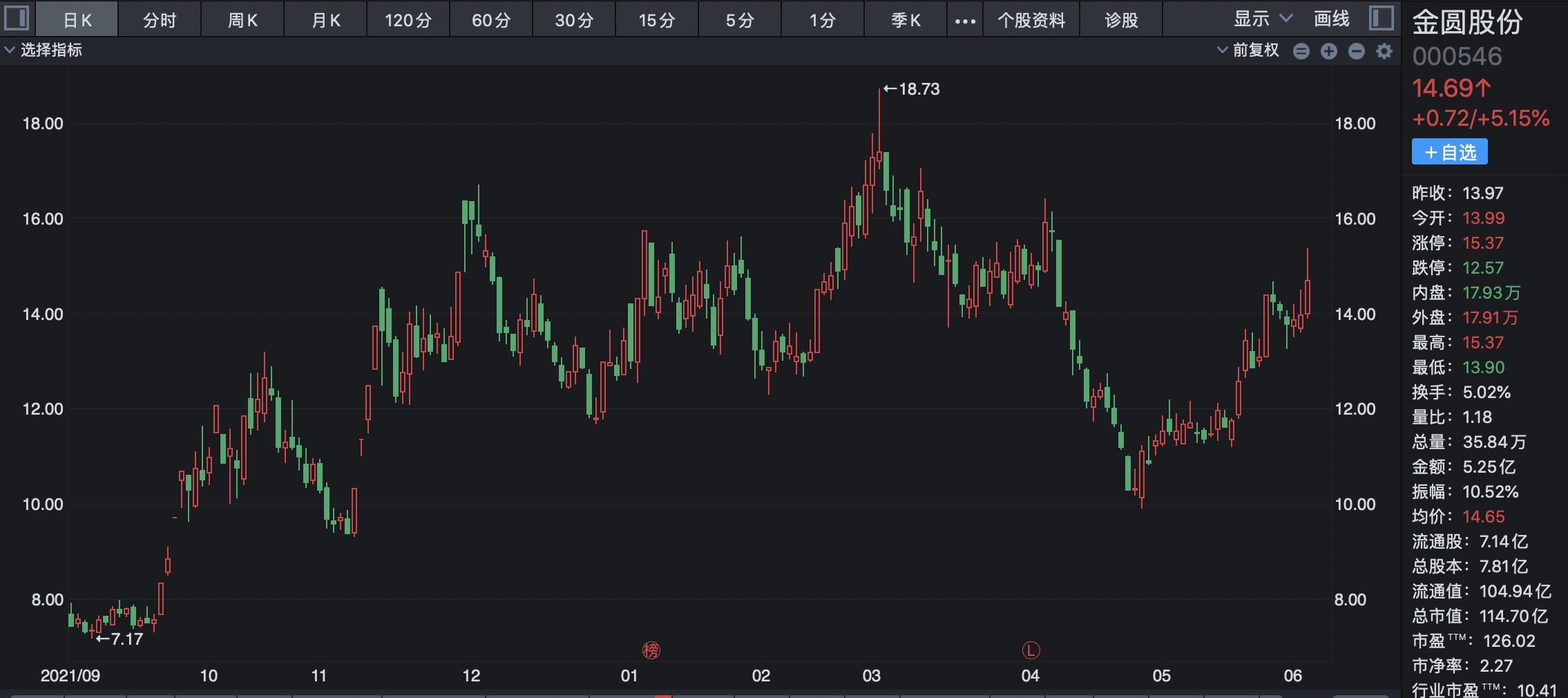The width and height of the screenshot is (1568, 698).
Task: Click 量比 value 1.18
Action: [1477, 417]
